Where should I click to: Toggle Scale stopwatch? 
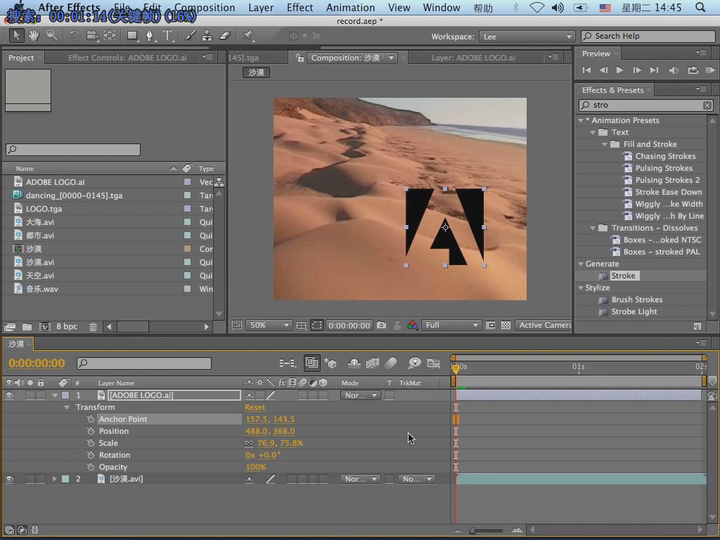coord(90,443)
